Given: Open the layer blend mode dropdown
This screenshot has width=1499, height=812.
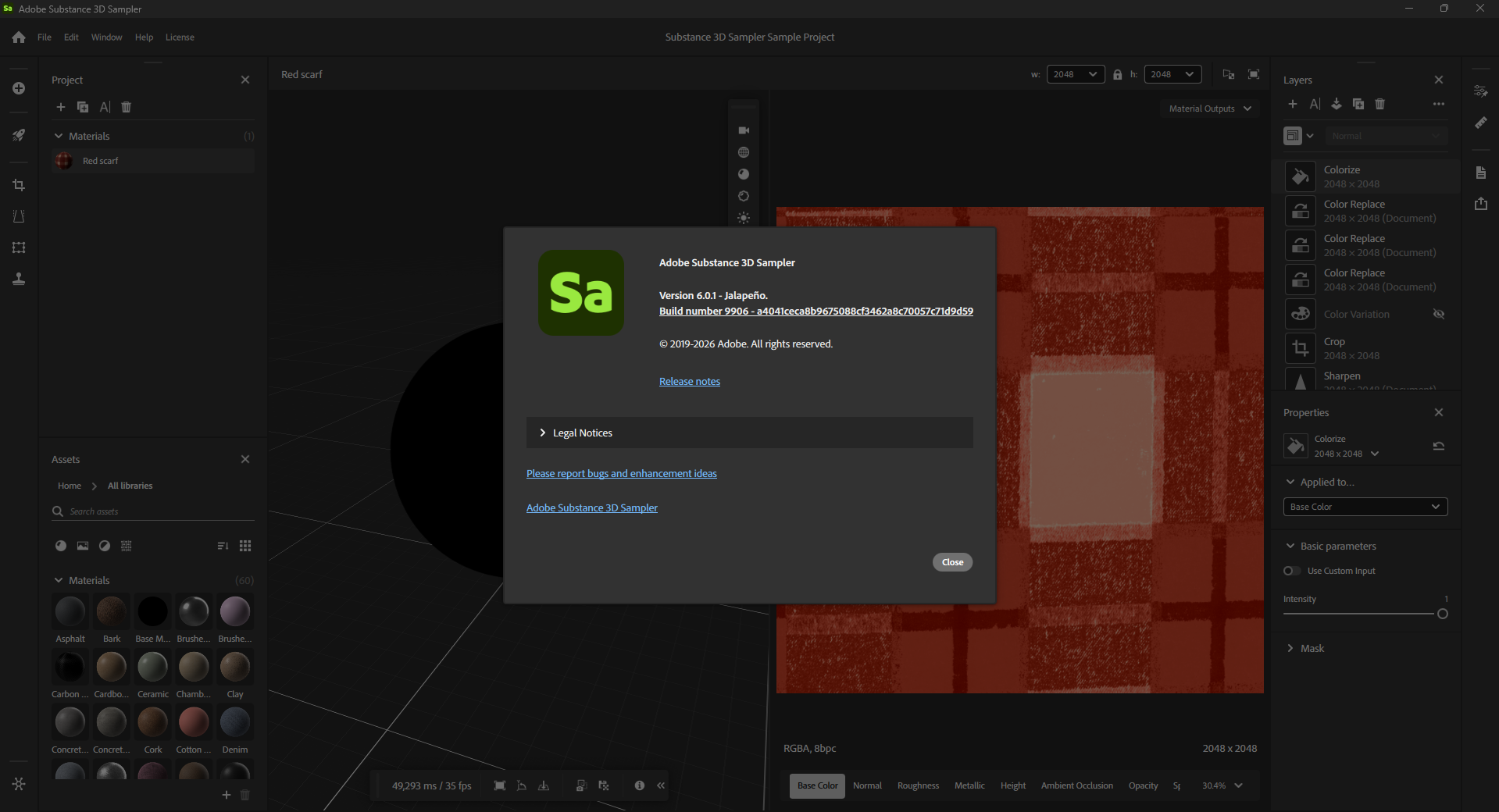Looking at the screenshot, I should (1386, 136).
